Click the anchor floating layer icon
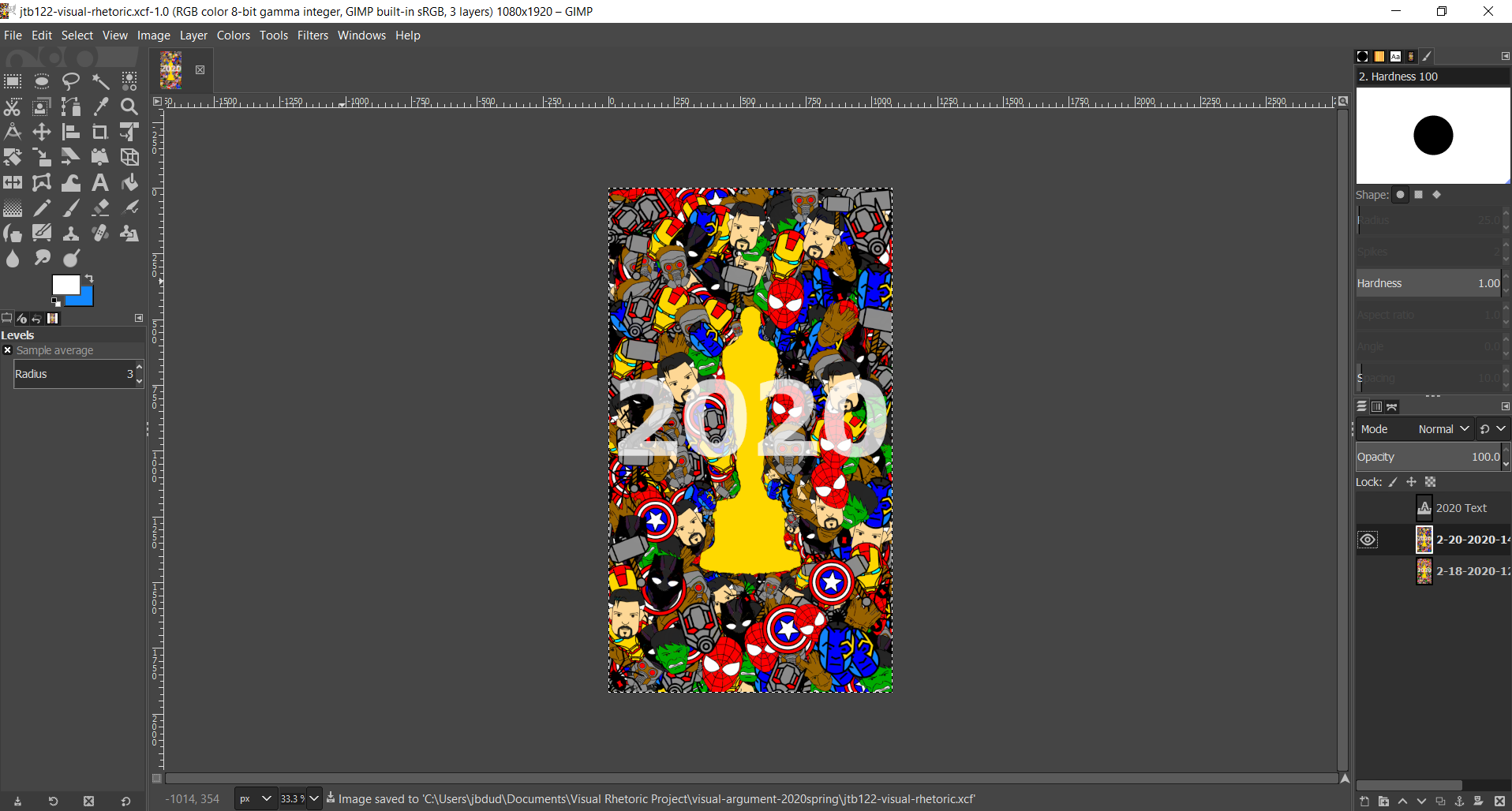This screenshot has height=811, width=1512. (1460, 801)
